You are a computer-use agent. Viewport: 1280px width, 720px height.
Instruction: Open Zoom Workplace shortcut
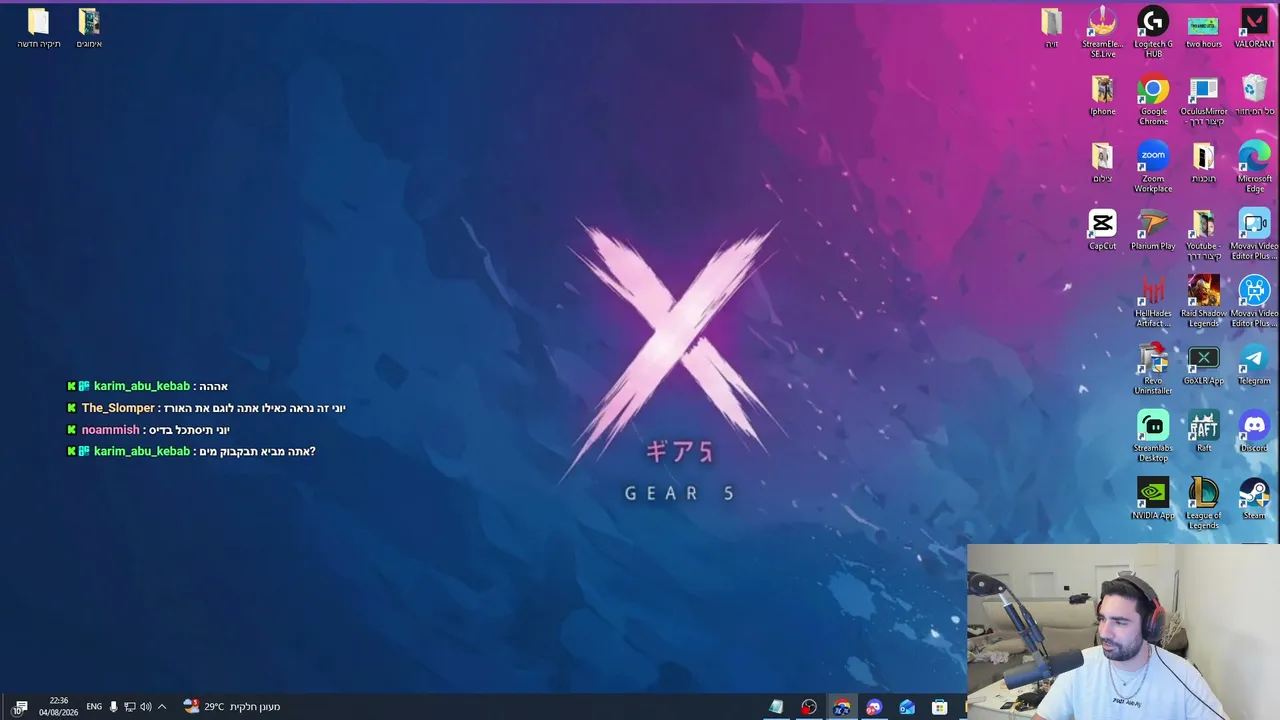(x=1153, y=167)
